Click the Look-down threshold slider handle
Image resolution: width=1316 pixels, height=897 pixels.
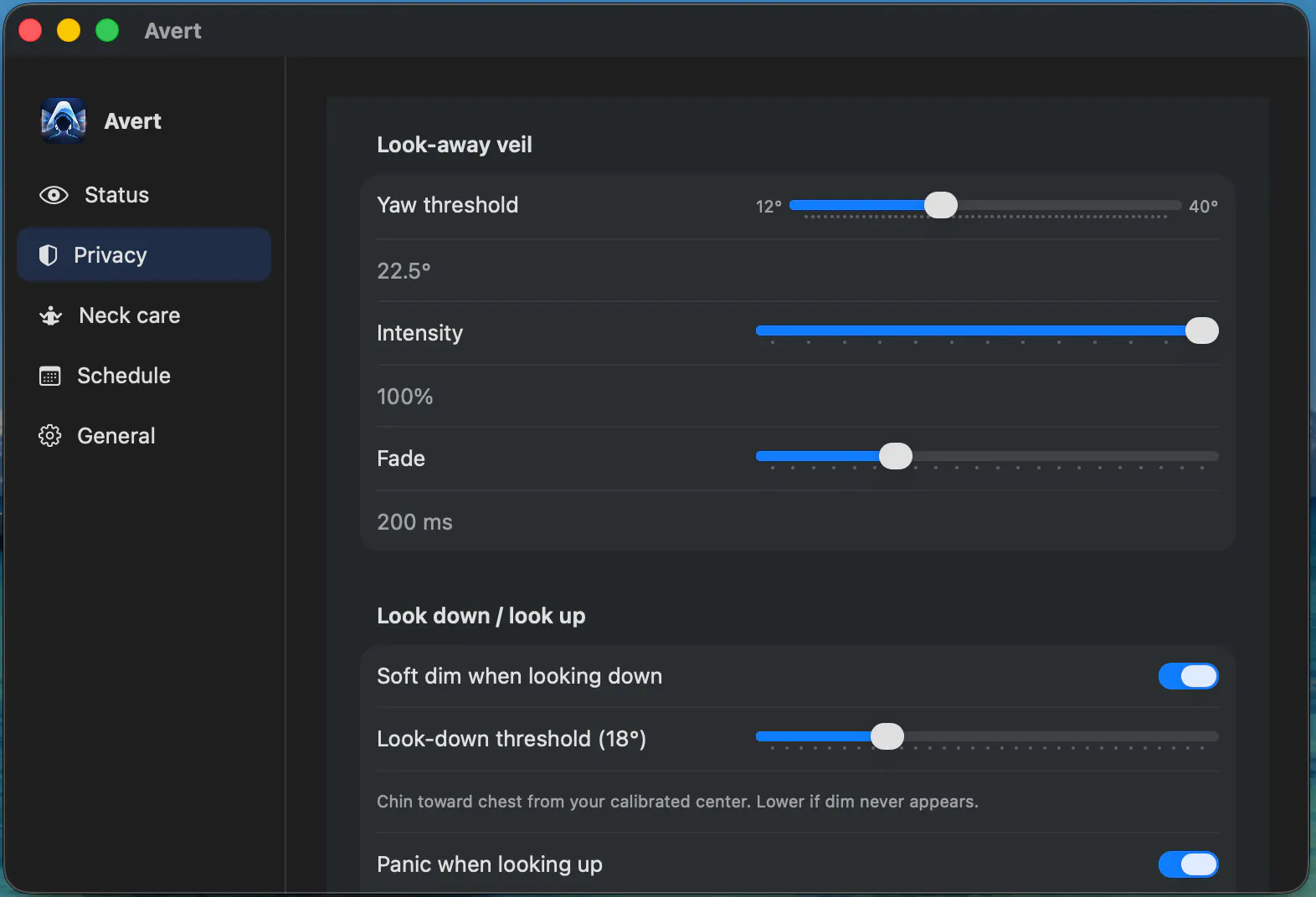click(887, 736)
